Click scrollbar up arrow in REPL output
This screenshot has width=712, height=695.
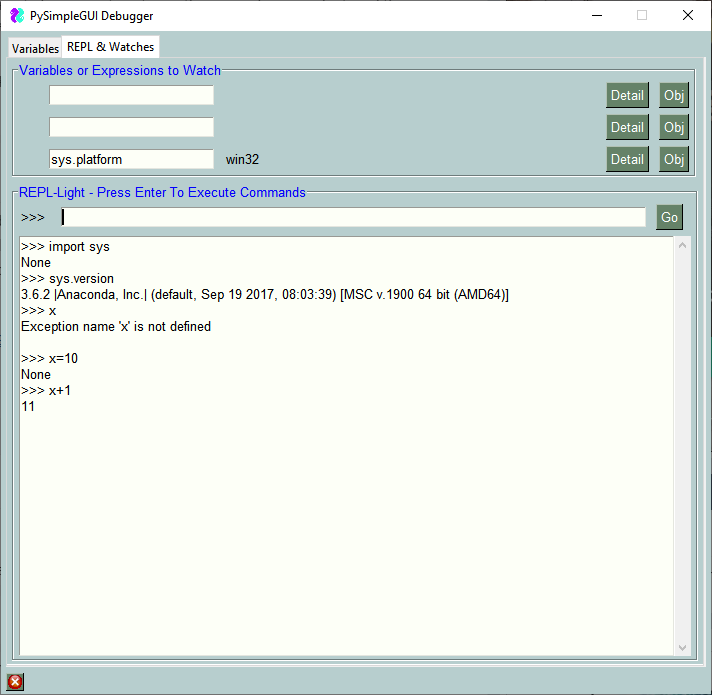point(682,246)
